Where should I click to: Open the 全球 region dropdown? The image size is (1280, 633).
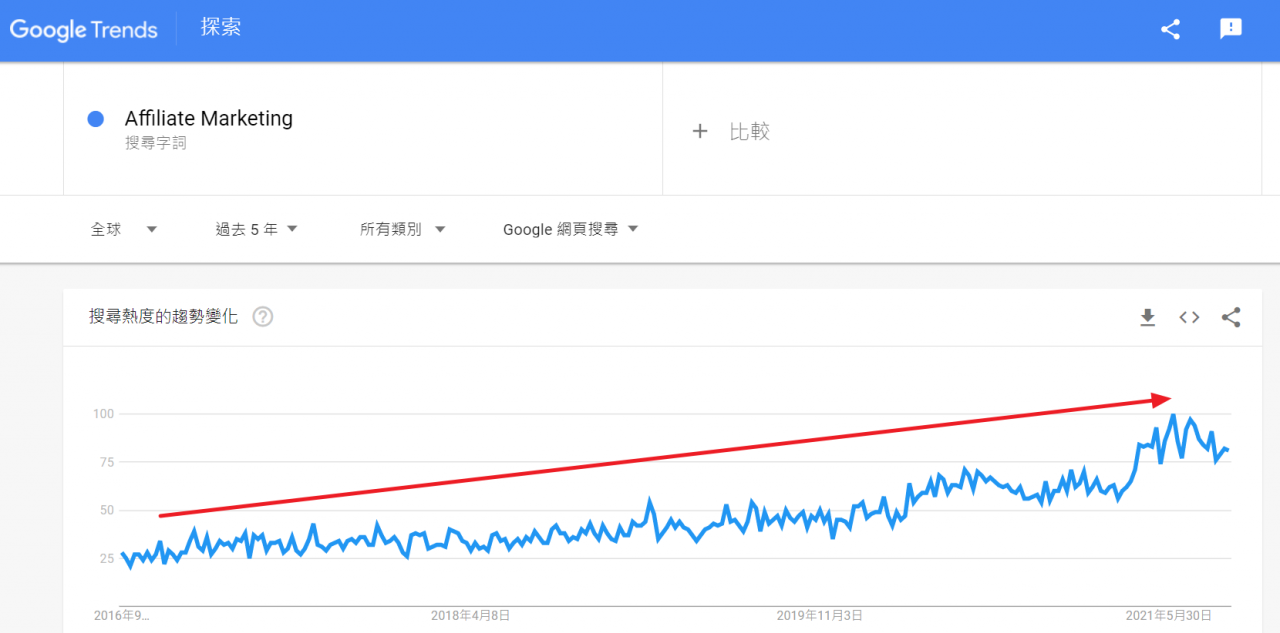(124, 229)
